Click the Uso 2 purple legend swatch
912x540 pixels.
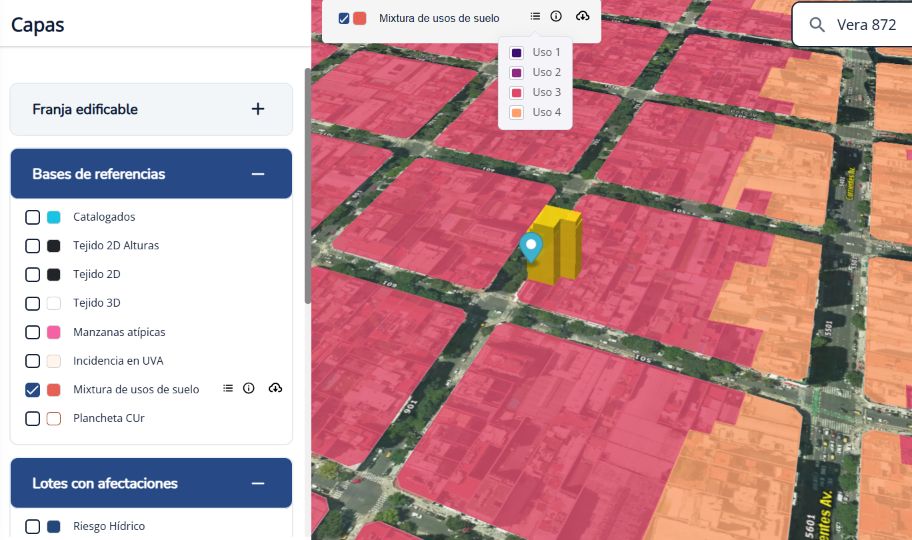[x=516, y=73]
